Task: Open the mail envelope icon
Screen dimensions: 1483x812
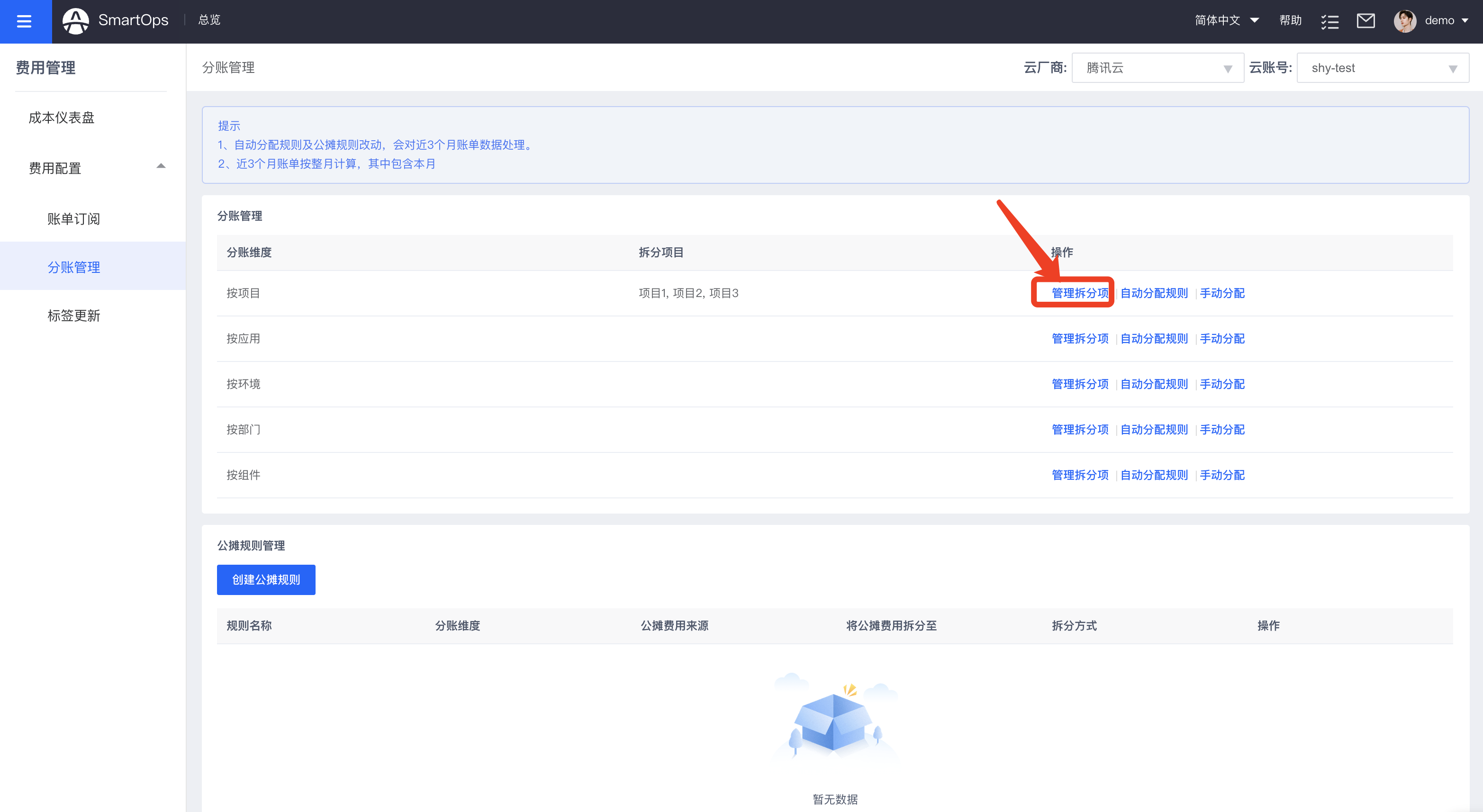Action: [x=1365, y=21]
